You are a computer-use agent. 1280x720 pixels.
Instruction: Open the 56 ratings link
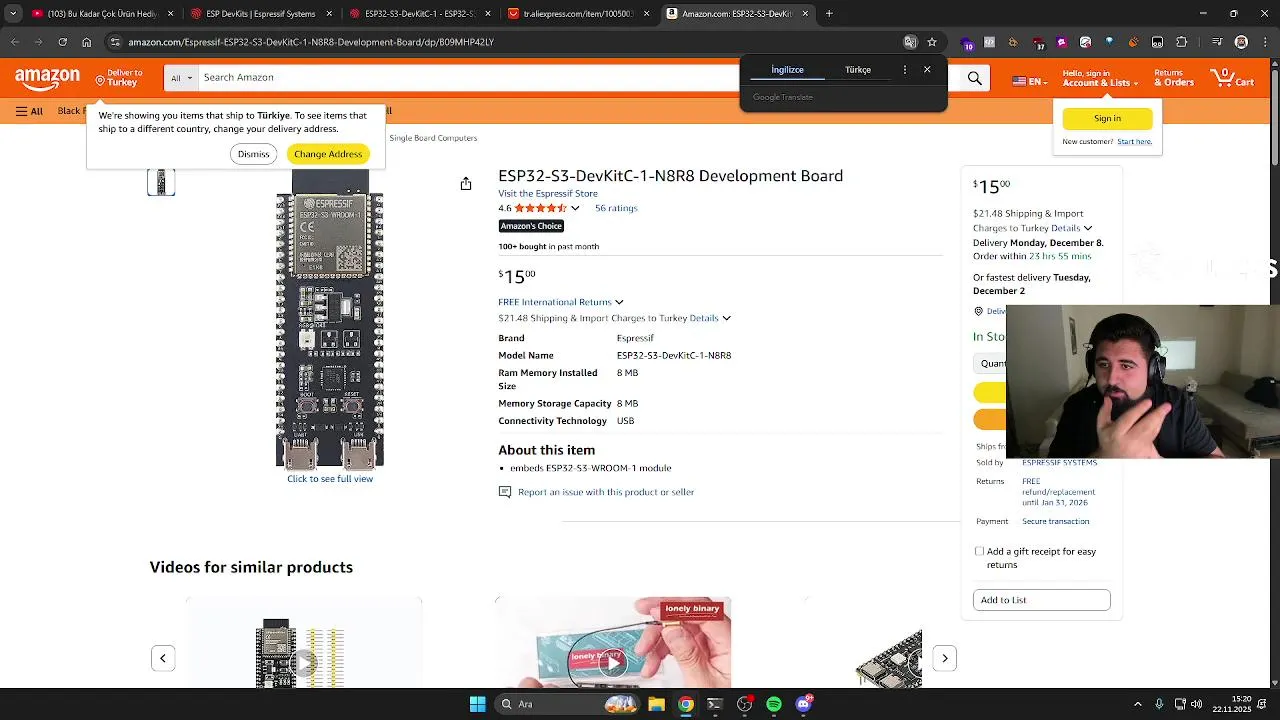coord(616,208)
